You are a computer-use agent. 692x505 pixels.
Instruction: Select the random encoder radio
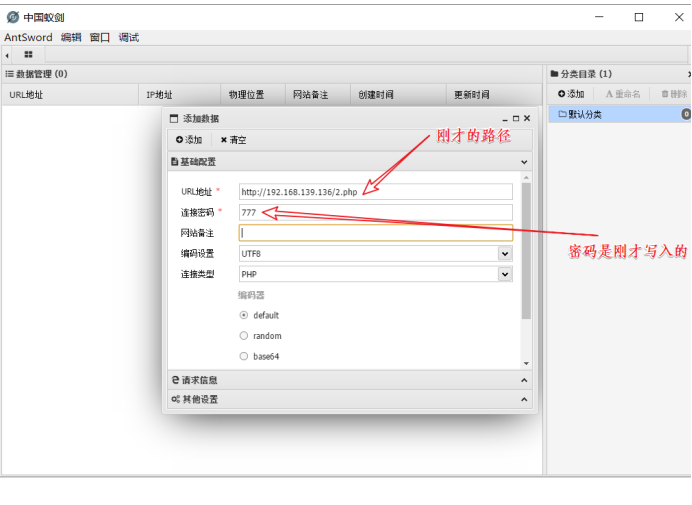click(x=244, y=336)
